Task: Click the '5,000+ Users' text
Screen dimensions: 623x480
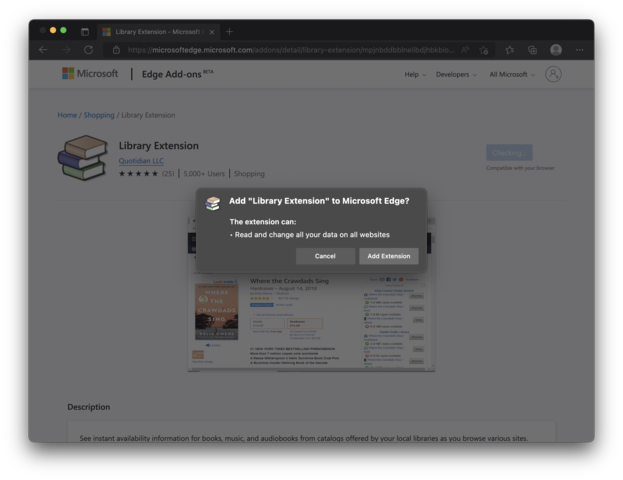Action: 204,174
